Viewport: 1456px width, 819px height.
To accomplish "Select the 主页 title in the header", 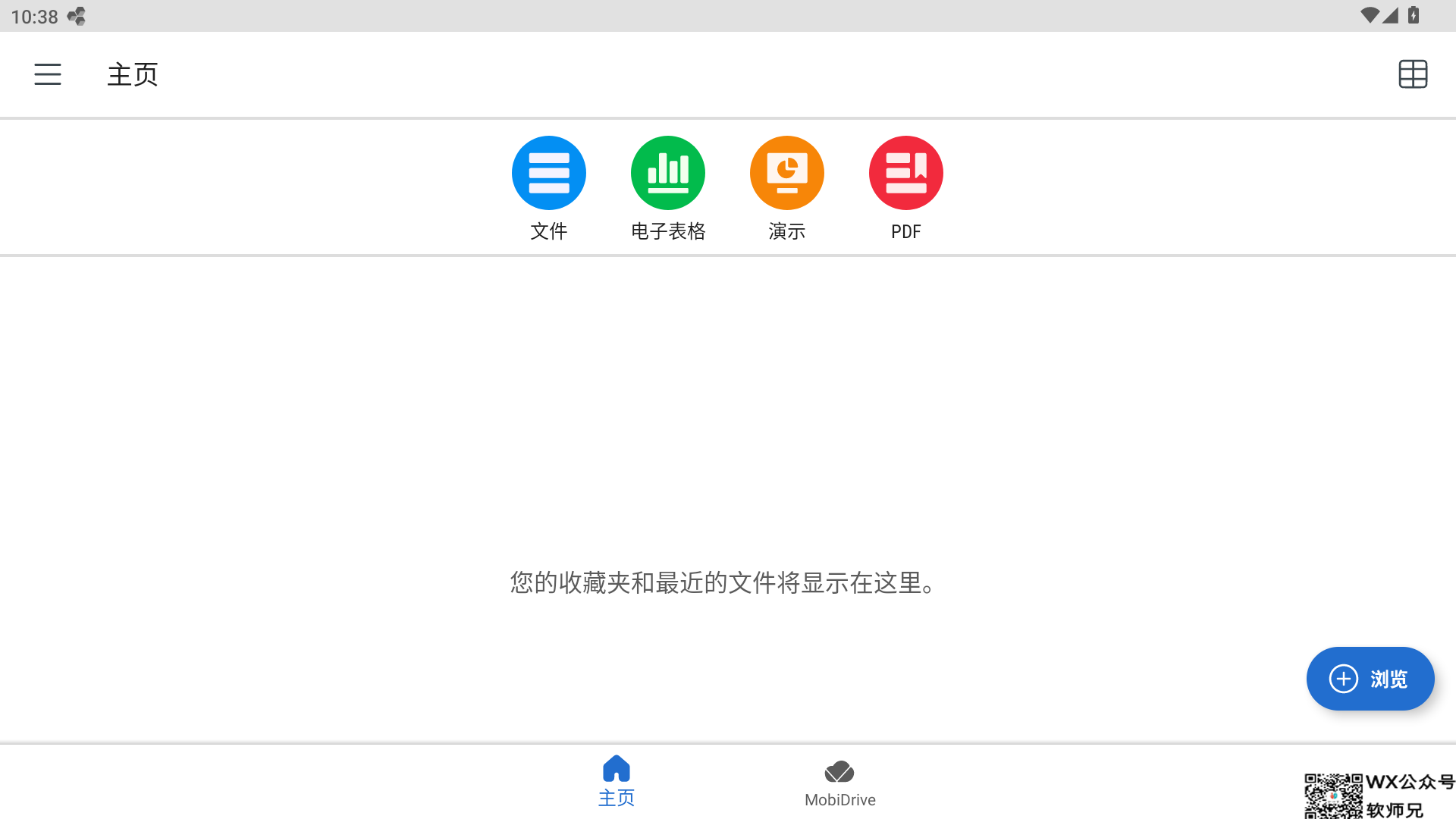I will [132, 74].
